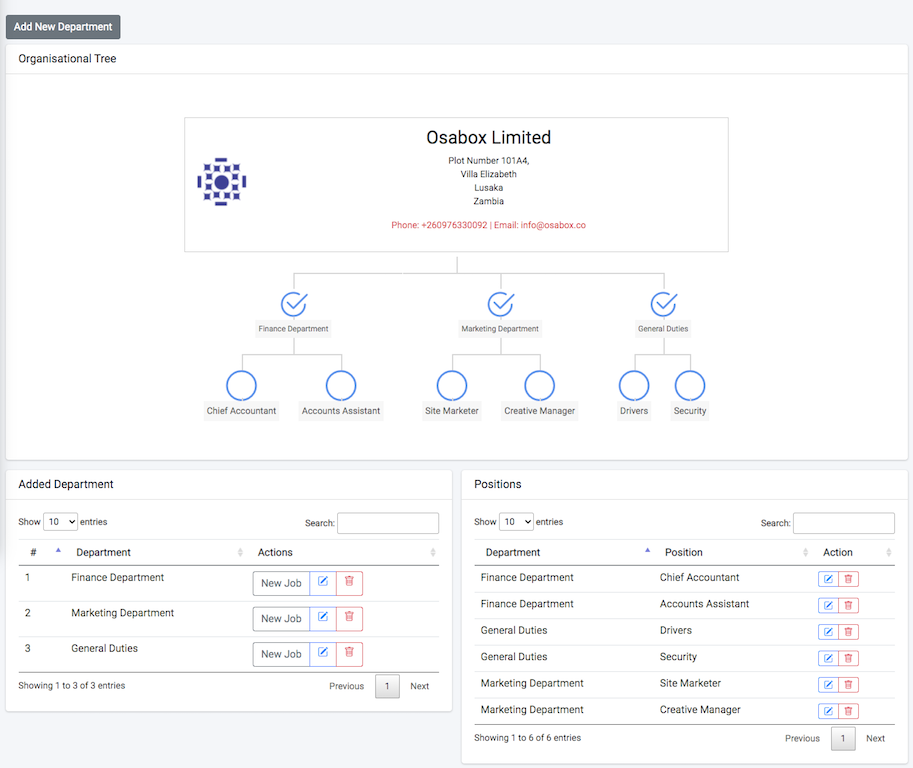The image size is (913, 768).
Task: Click 'Showing 1 to 3 of 3 entries' text
Action: click(x=72, y=685)
